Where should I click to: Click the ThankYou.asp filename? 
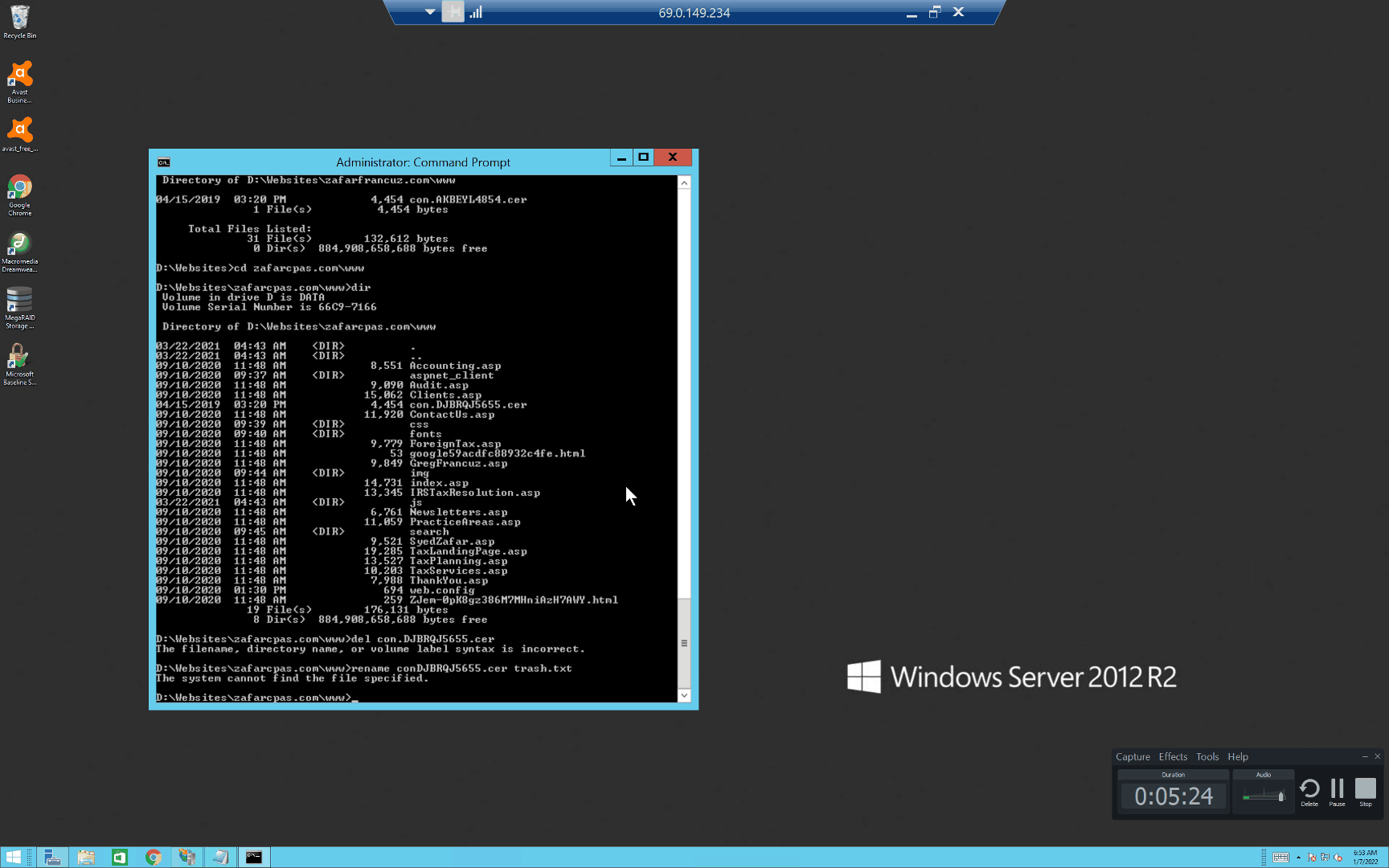click(x=449, y=580)
